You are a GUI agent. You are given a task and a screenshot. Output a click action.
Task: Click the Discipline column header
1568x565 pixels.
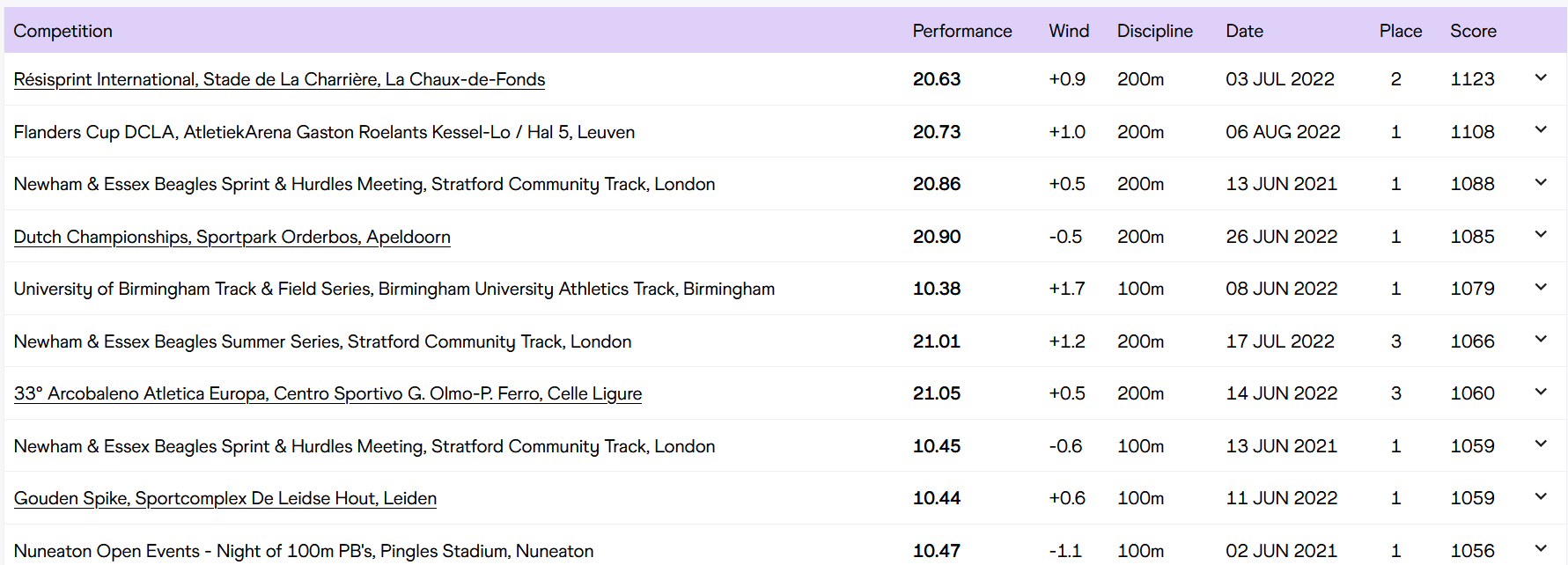[1154, 31]
